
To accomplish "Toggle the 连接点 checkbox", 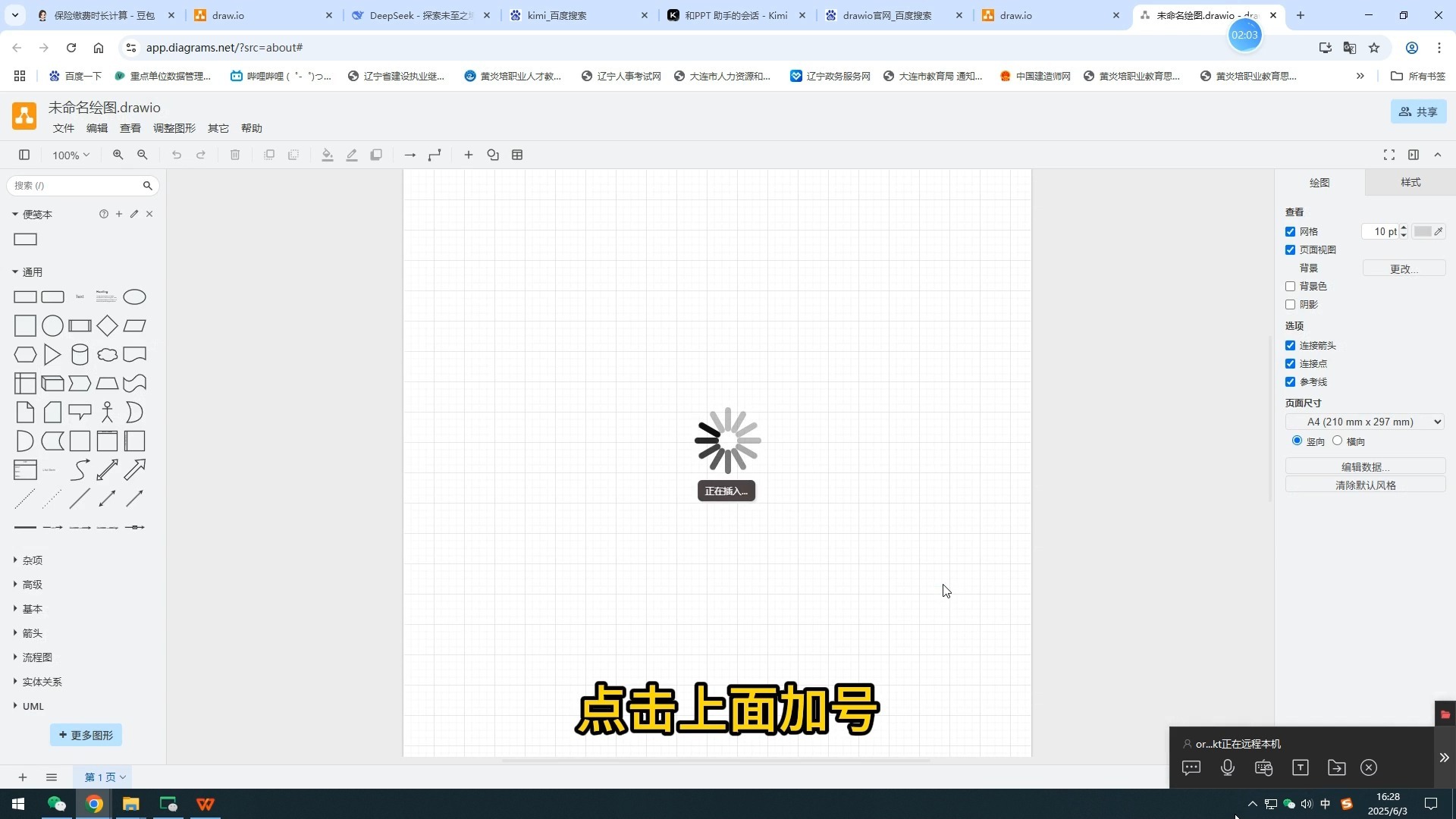I will [x=1290, y=363].
